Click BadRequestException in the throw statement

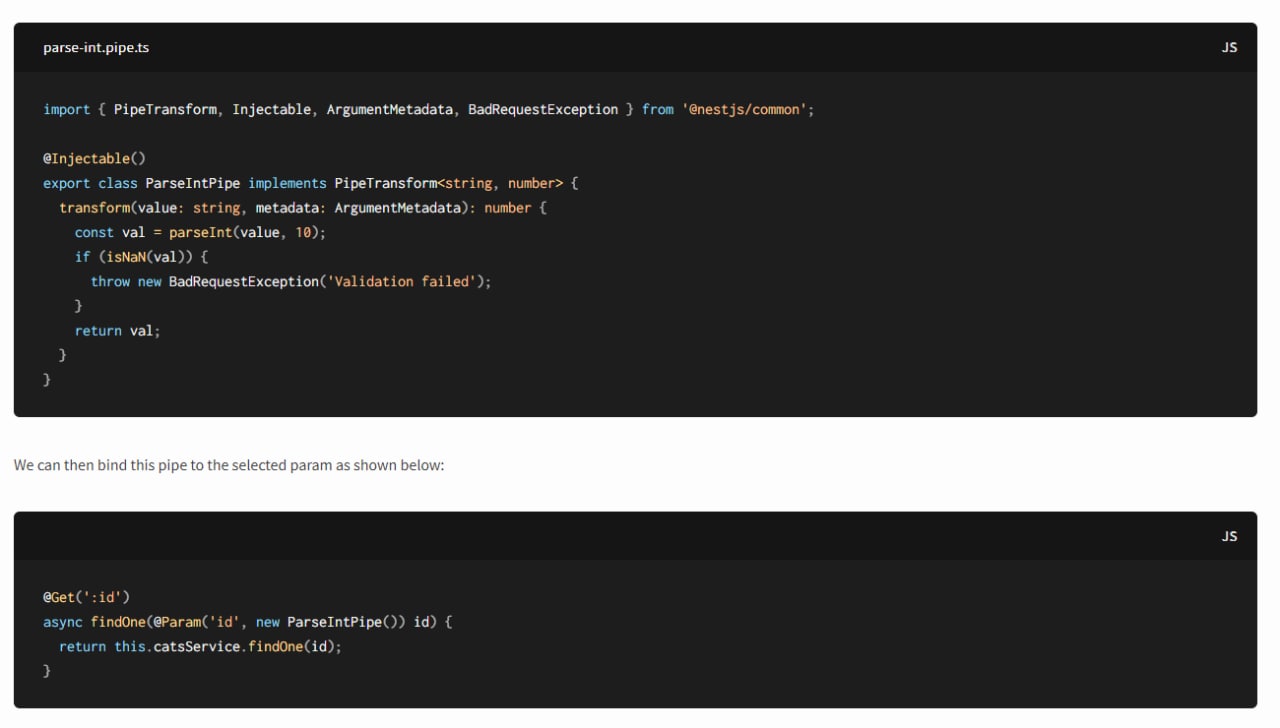pyautogui.click(x=243, y=282)
